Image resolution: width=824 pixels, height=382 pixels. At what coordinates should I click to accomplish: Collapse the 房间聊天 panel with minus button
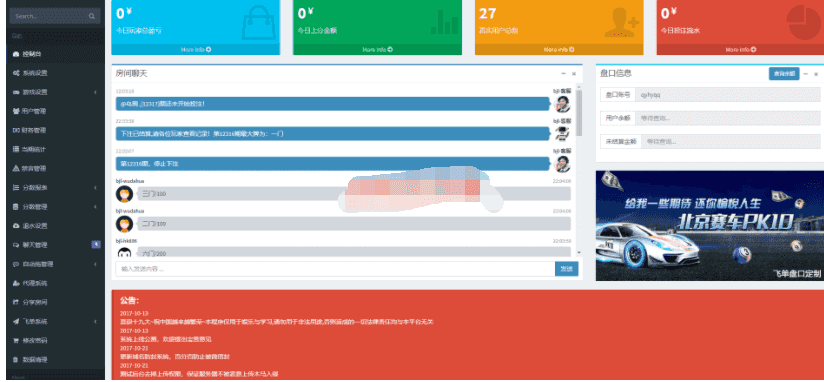point(563,74)
